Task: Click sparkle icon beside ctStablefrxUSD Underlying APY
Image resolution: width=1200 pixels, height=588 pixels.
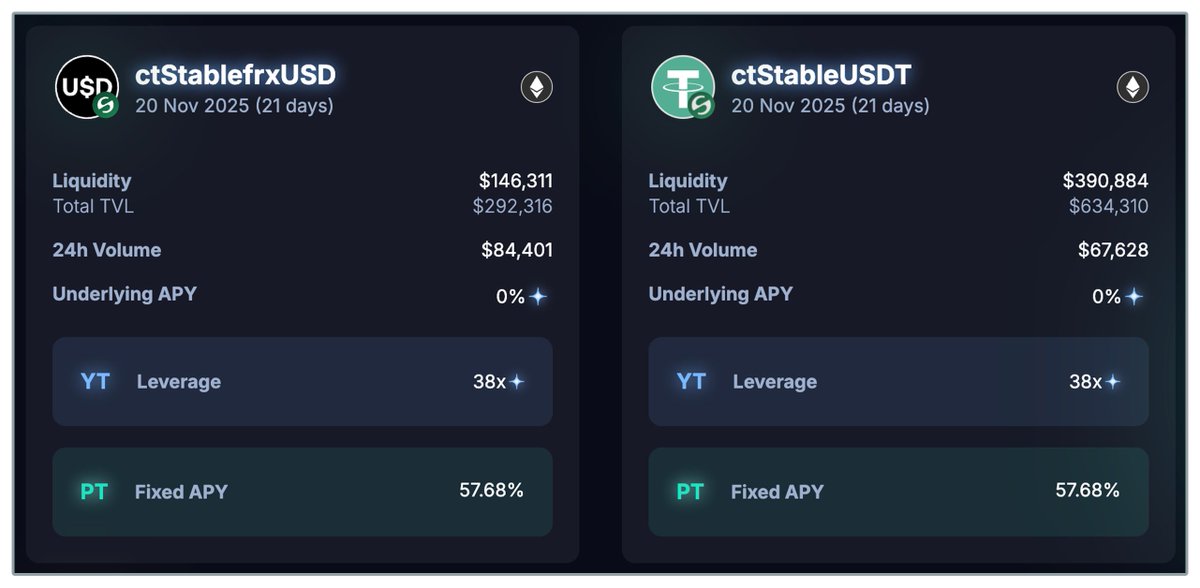Action: coord(538,297)
